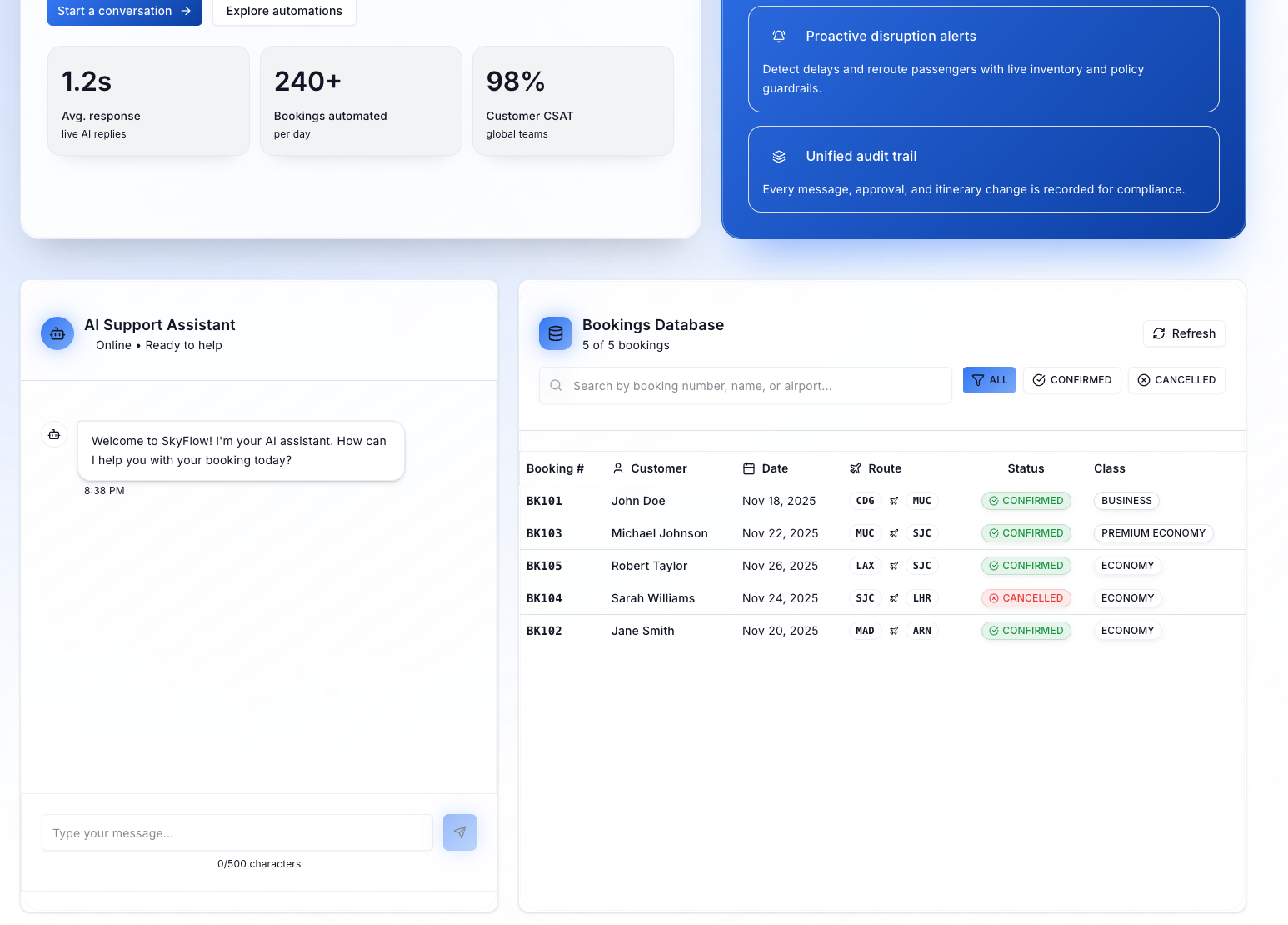Click Explore automations

(x=284, y=11)
